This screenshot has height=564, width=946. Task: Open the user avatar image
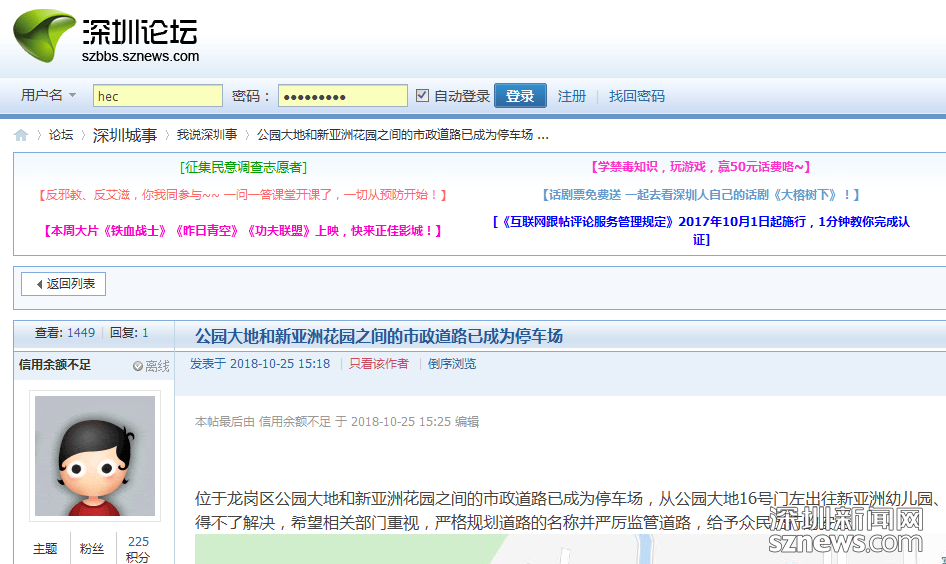click(95, 455)
